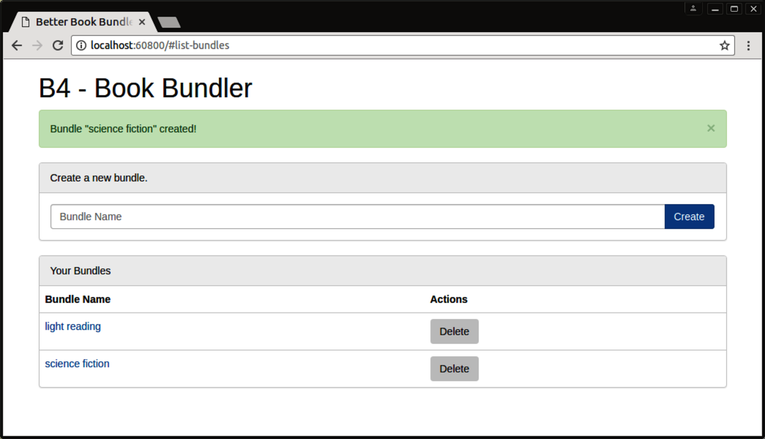View site info icon beside localhost

coord(81,45)
